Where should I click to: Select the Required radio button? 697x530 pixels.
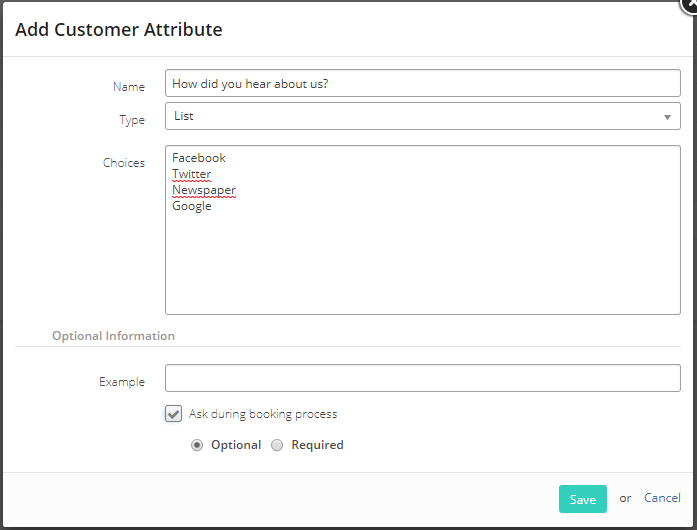pyautogui.click(x=277, y=445)
